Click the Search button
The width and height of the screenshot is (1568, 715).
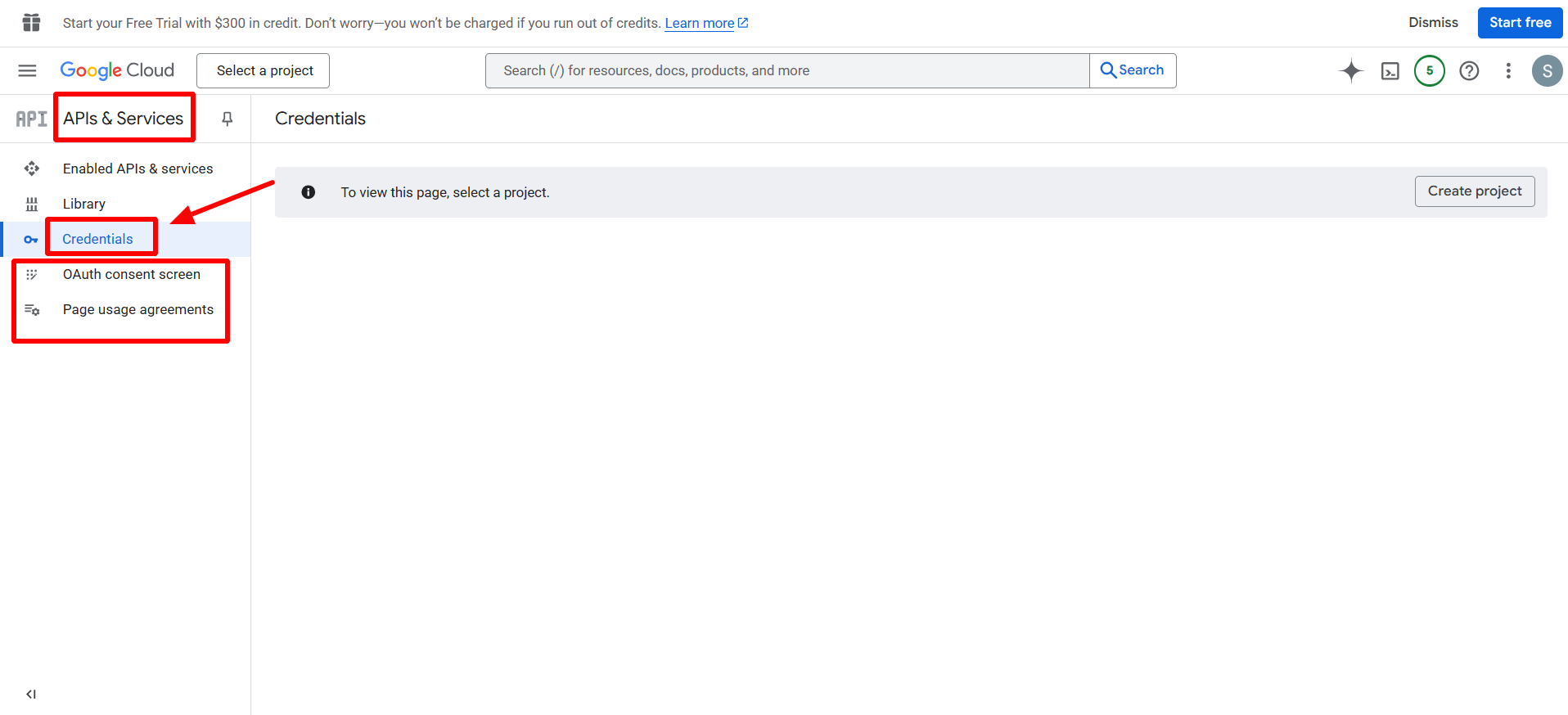click(1133, 71)
